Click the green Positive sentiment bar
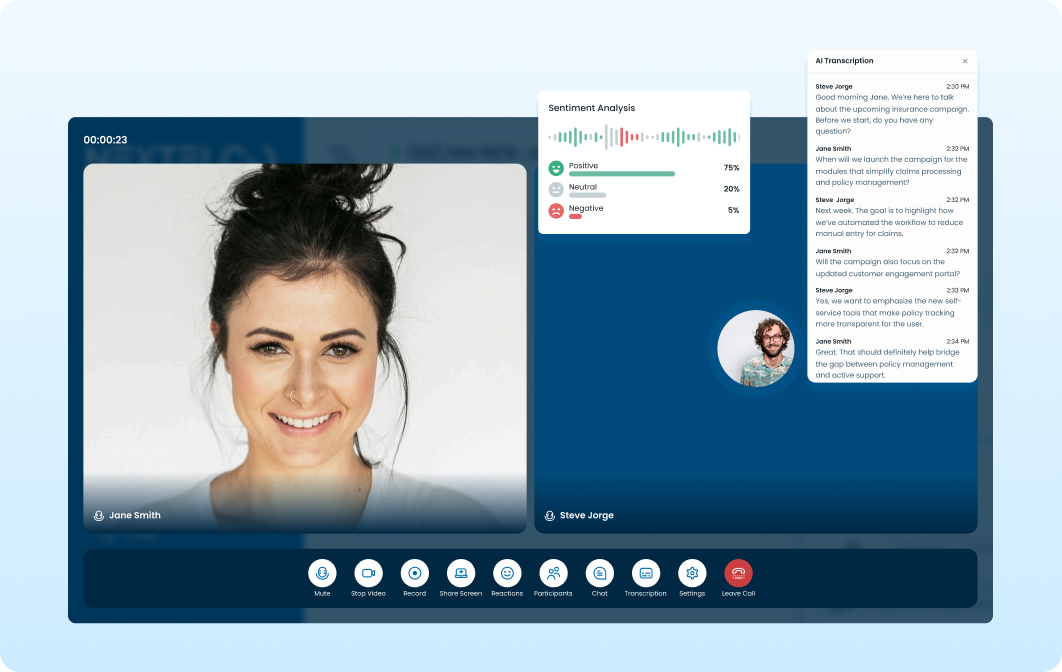This screenshot has height=672, width=1062. tap(621, 174)
